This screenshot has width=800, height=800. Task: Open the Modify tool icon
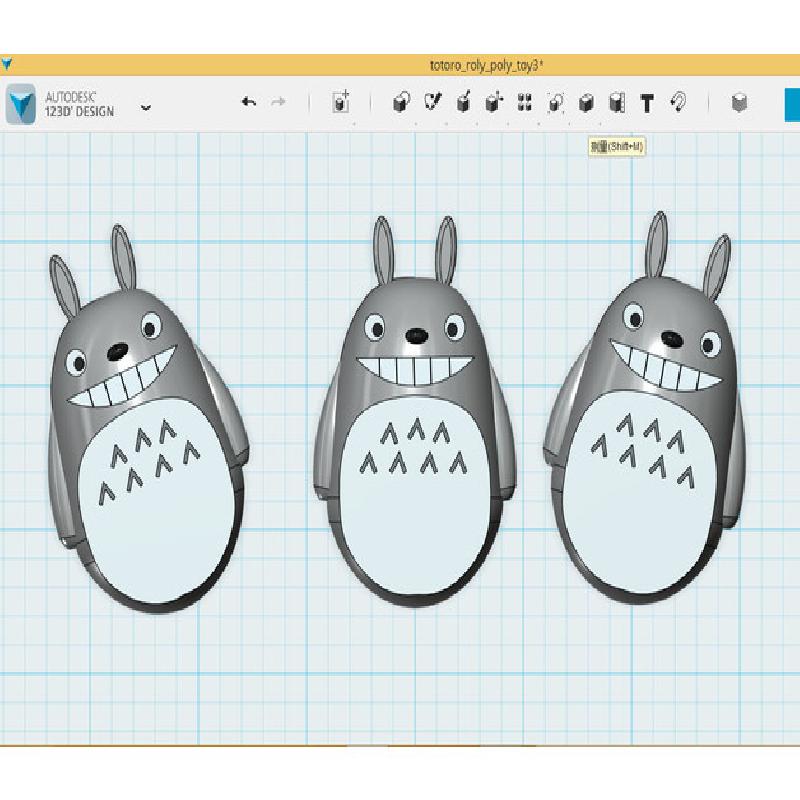pos(493,102)
